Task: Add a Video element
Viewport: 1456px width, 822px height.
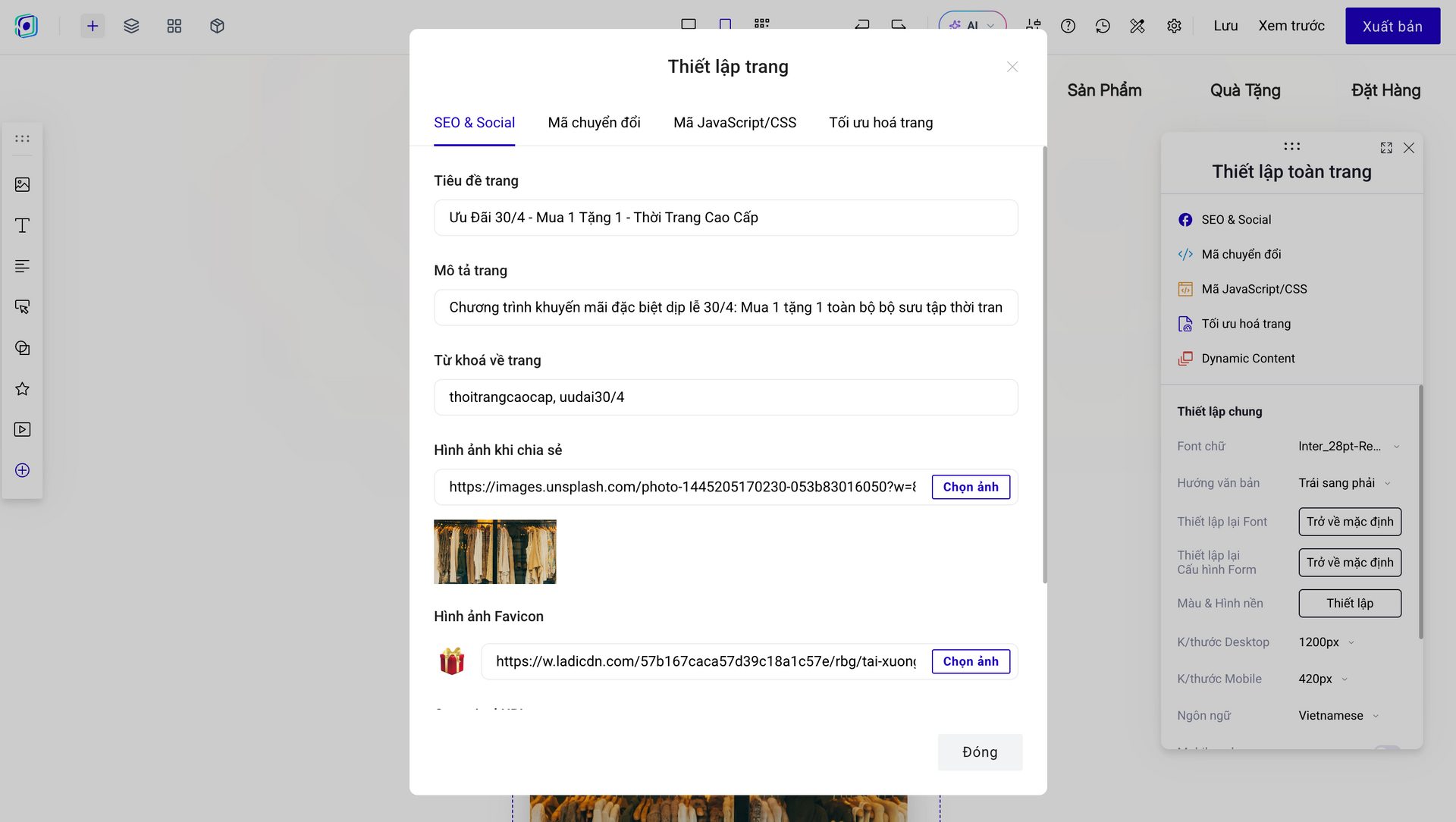Action: [x=22, y=430]
